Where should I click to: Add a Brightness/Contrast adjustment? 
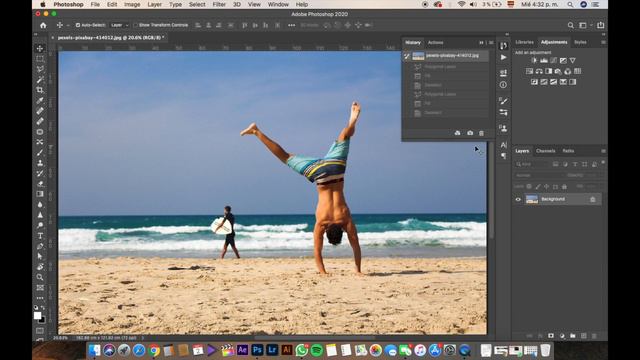pos(534,60)
